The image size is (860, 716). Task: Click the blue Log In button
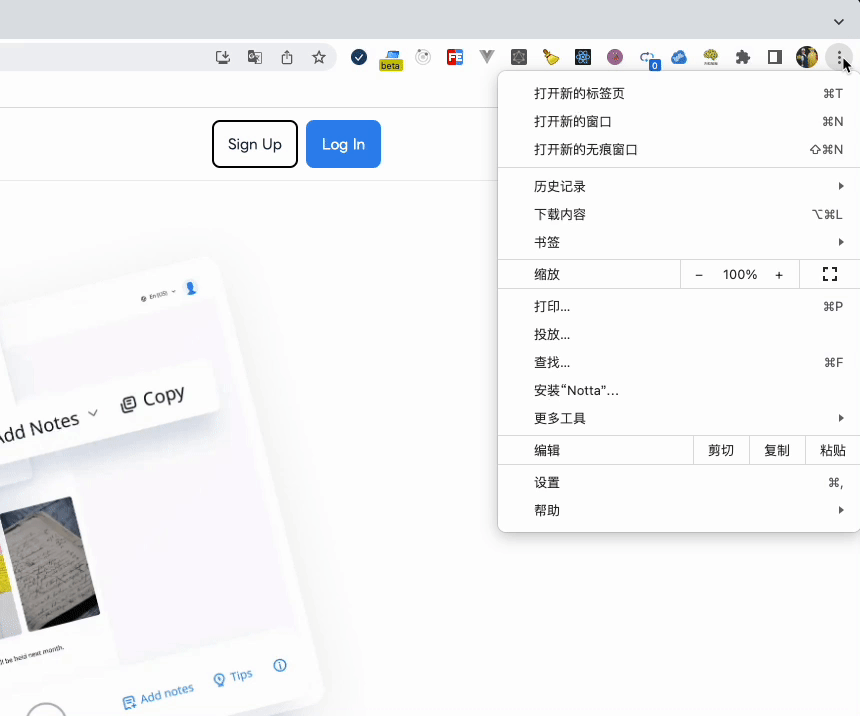(343, 144)
